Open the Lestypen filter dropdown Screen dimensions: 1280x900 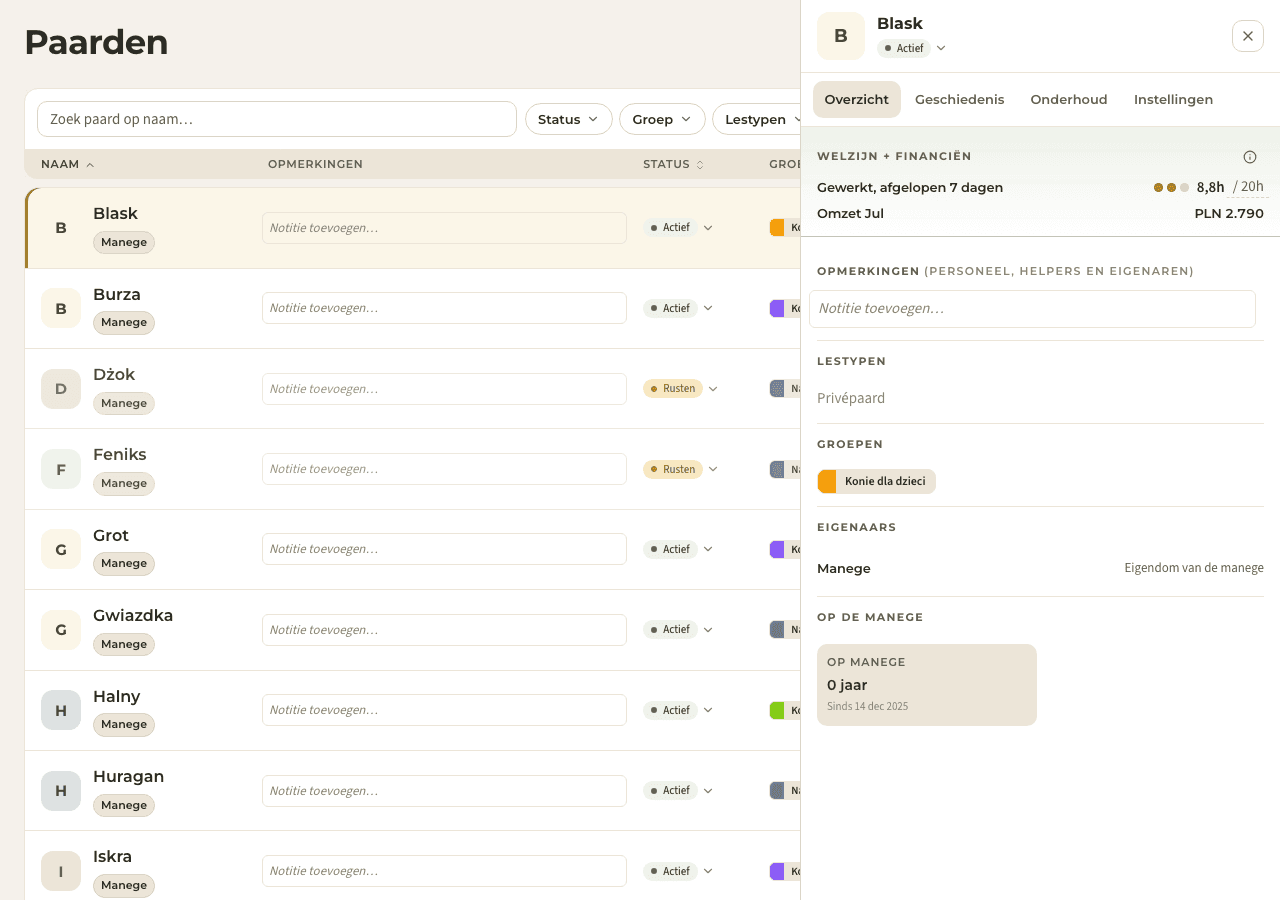(x=757, y=119)
